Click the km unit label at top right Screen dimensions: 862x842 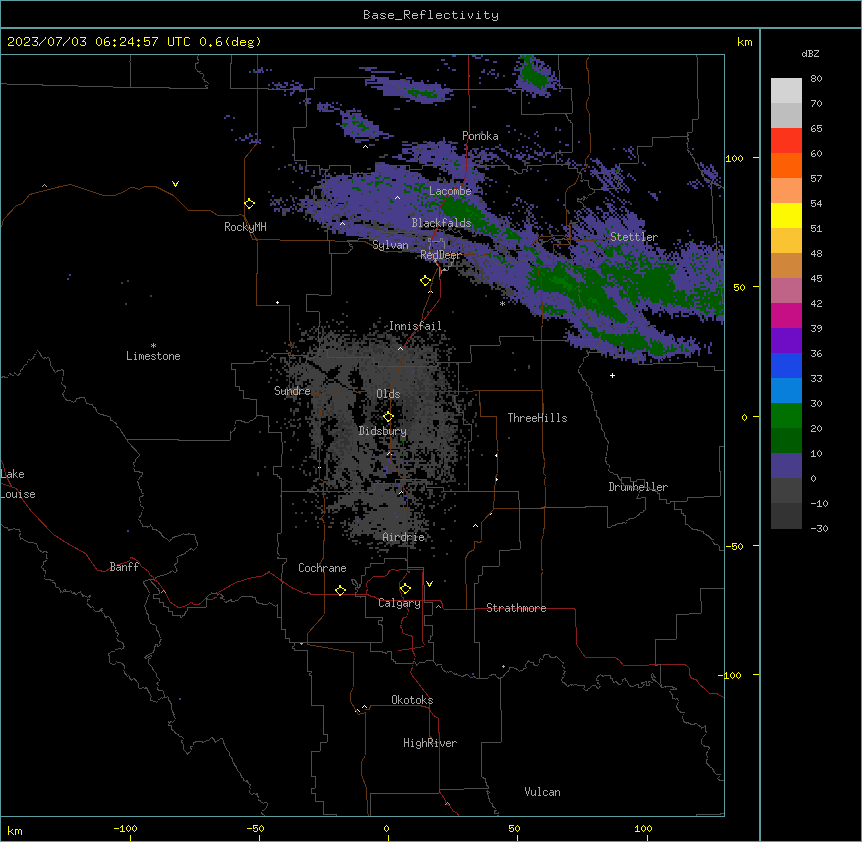point(744,42)
